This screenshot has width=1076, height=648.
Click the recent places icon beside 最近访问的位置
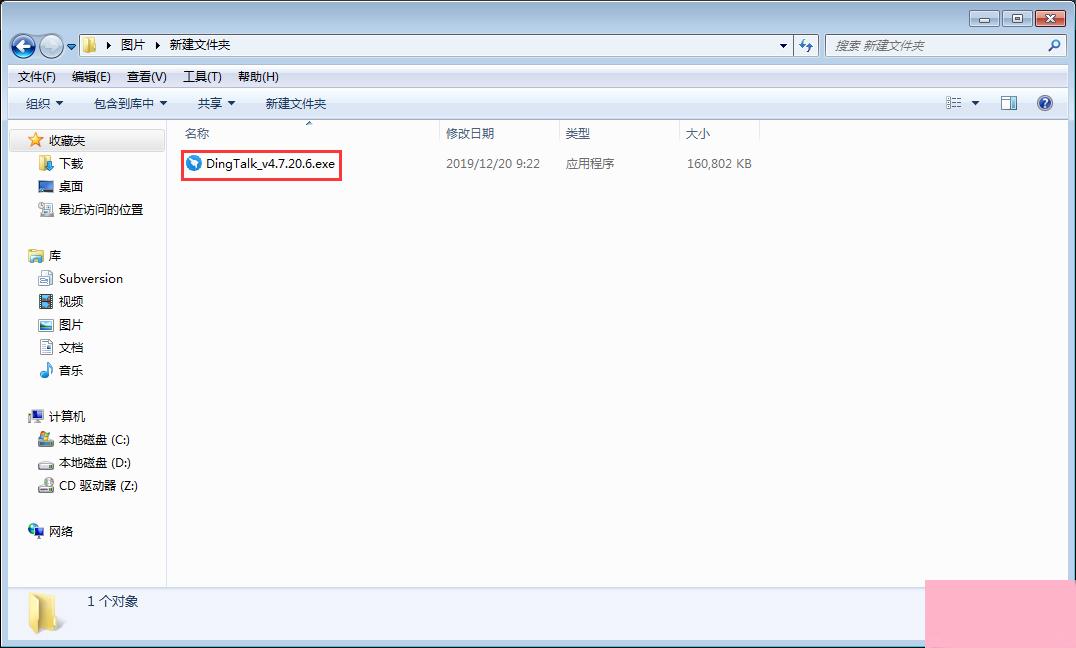point(46,209)
